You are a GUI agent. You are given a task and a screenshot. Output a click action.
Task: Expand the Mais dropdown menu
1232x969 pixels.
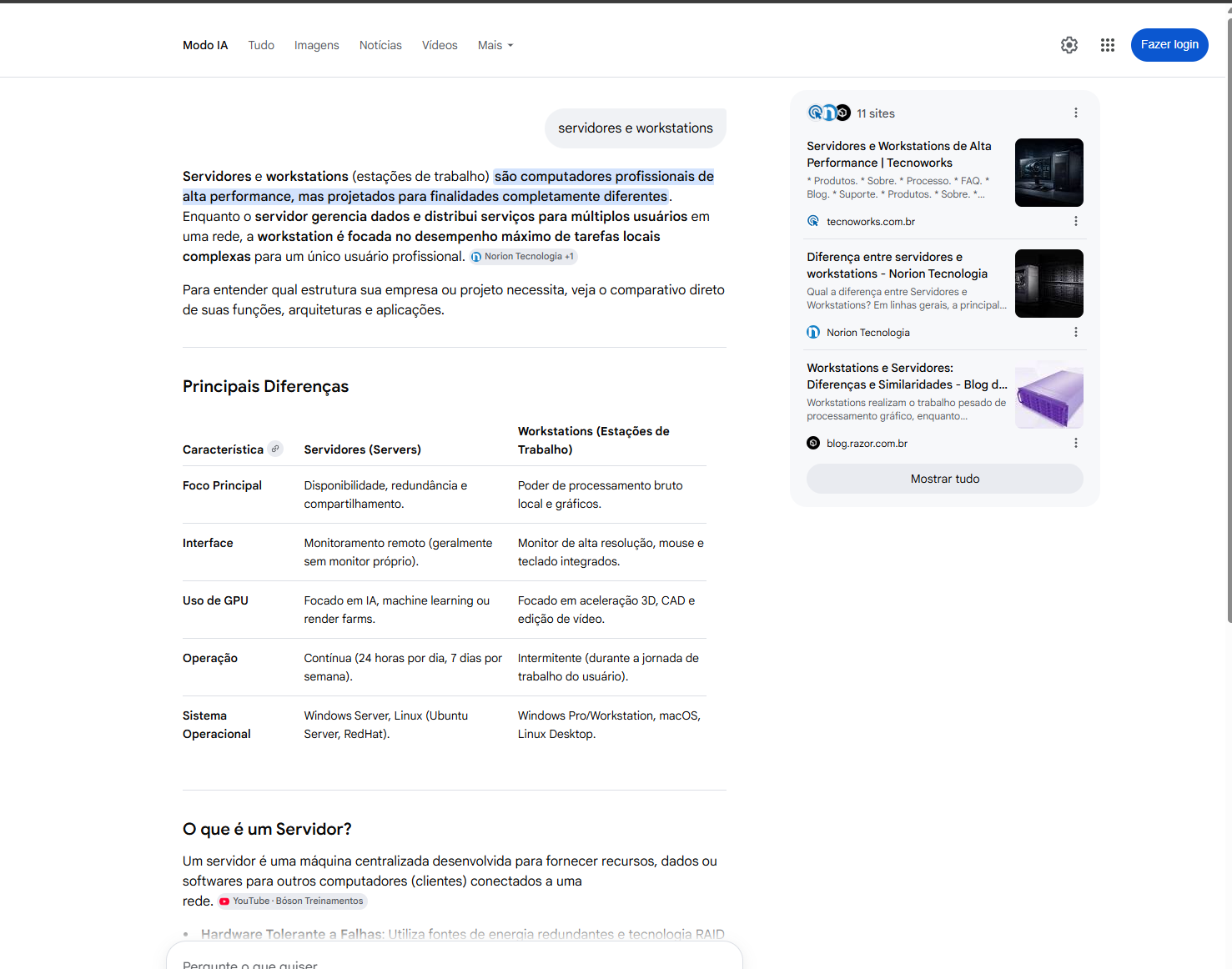(x=495, y=45)
